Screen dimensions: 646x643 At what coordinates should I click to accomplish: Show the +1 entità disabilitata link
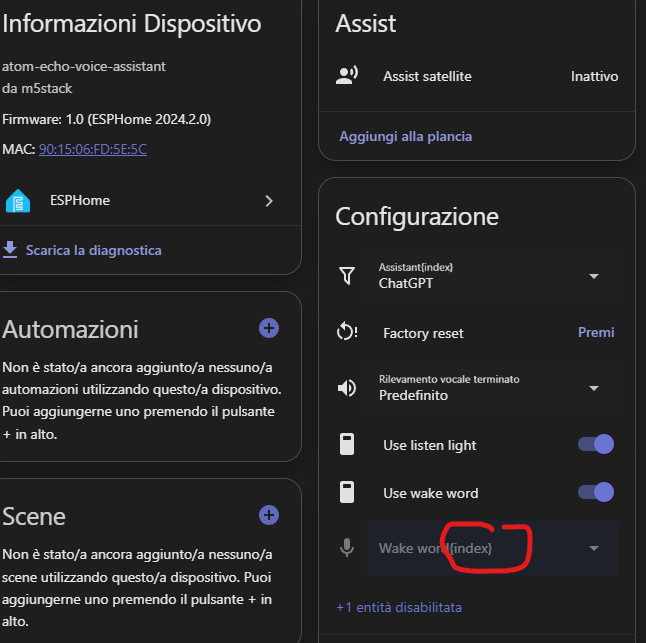[399, 607]
